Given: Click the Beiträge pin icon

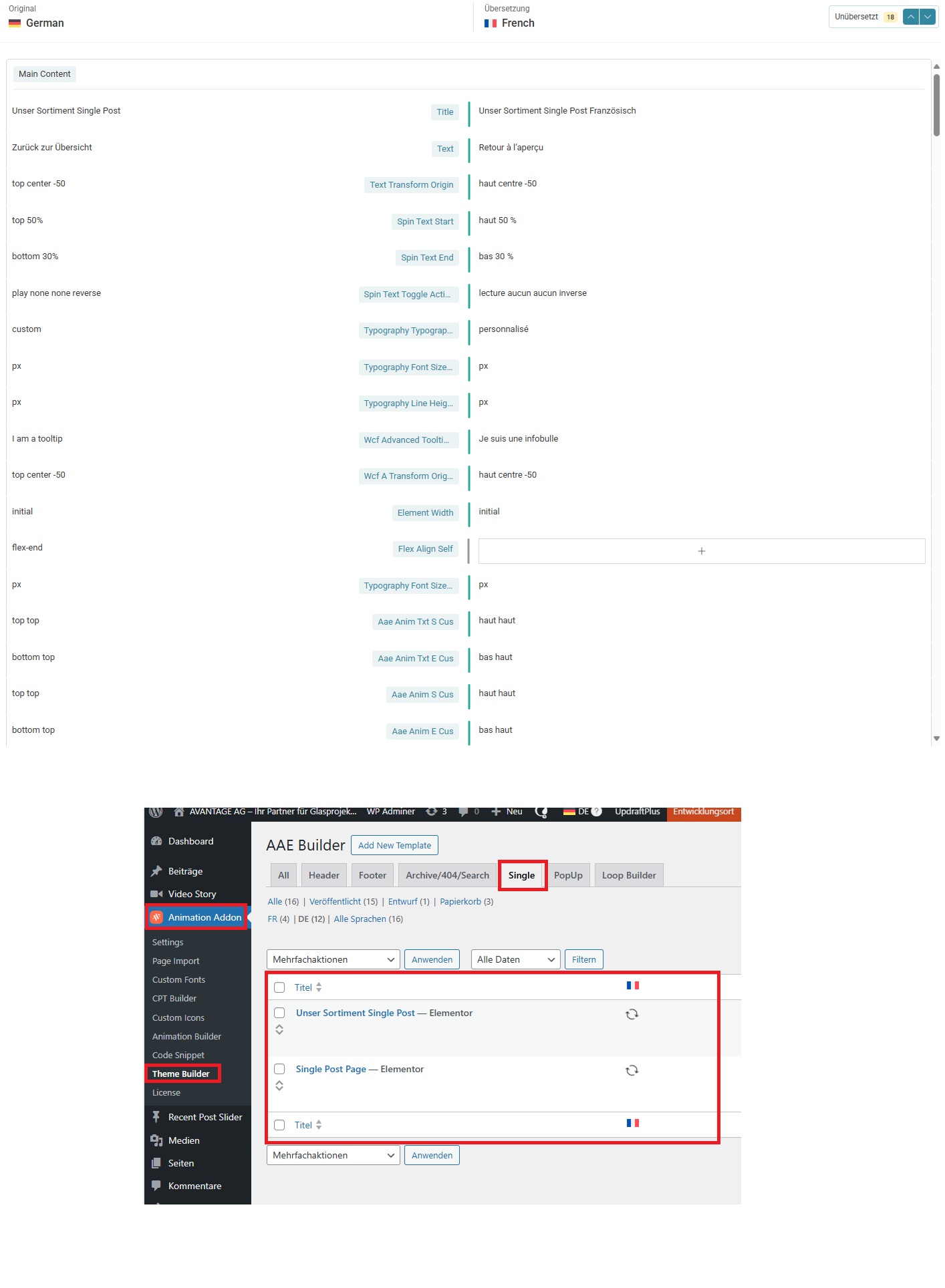Looking at the screenshot, I should [156, 871].
